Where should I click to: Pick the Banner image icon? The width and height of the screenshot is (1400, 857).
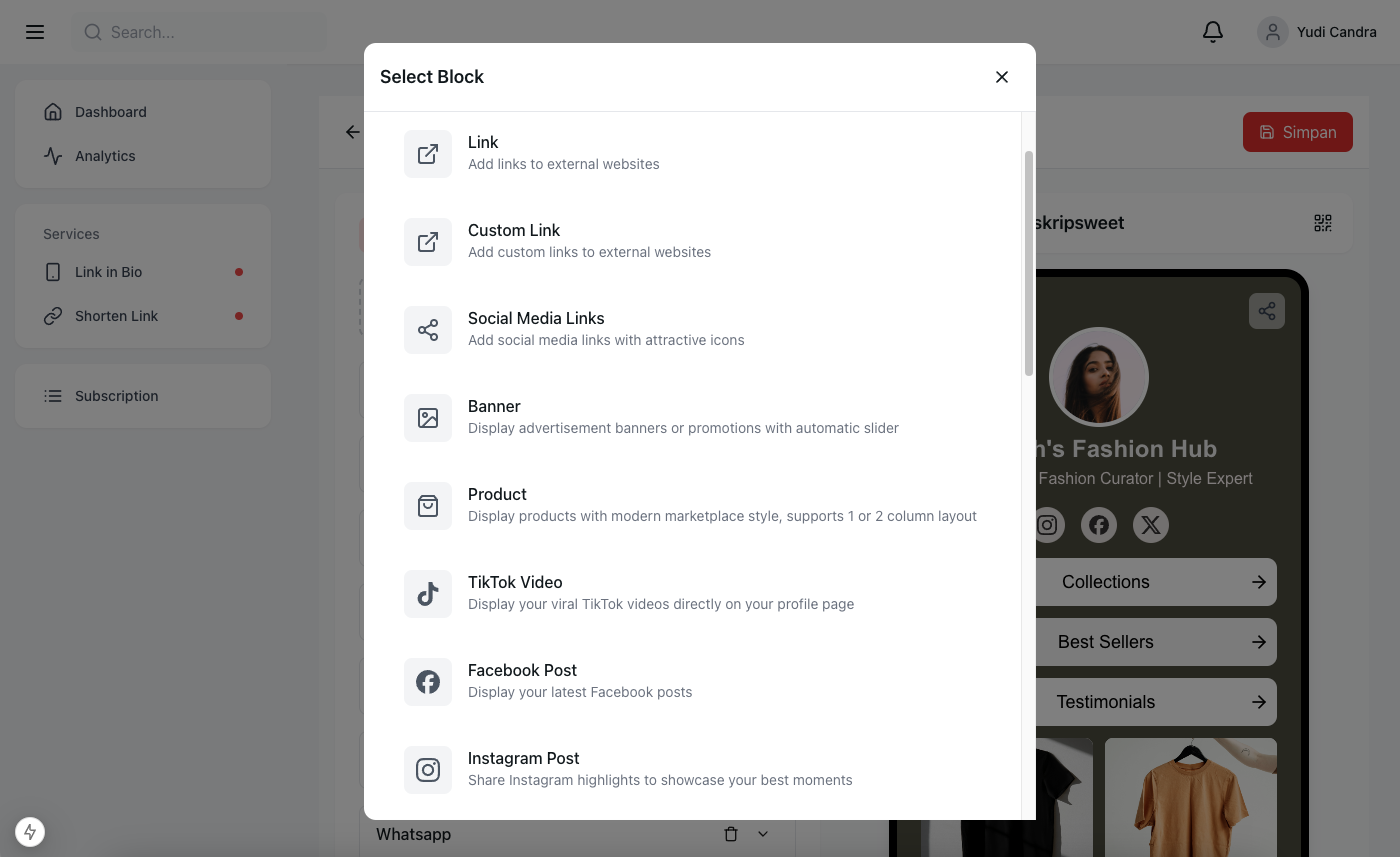428,418
